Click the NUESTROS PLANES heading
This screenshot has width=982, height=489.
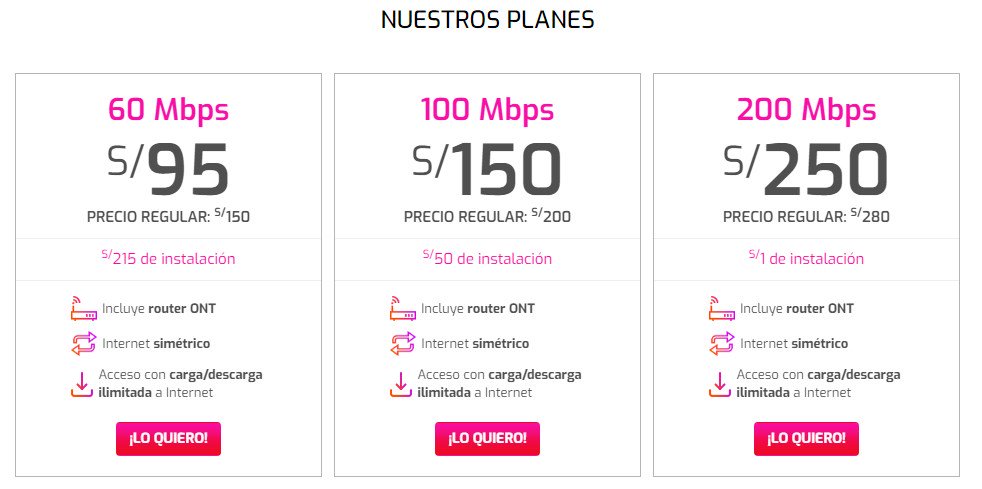click(488, 20)
